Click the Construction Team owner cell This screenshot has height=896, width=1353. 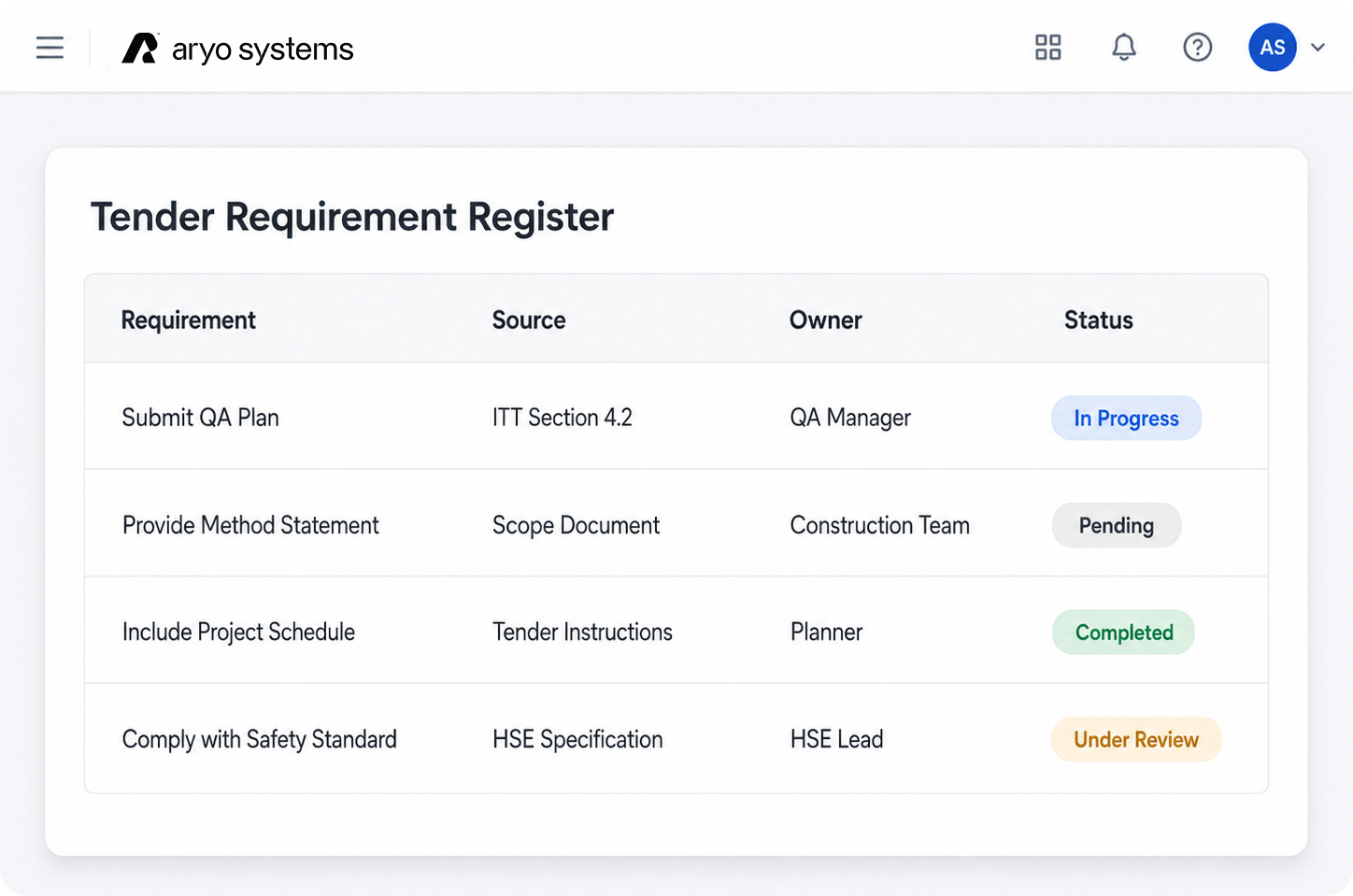(880, 525)
